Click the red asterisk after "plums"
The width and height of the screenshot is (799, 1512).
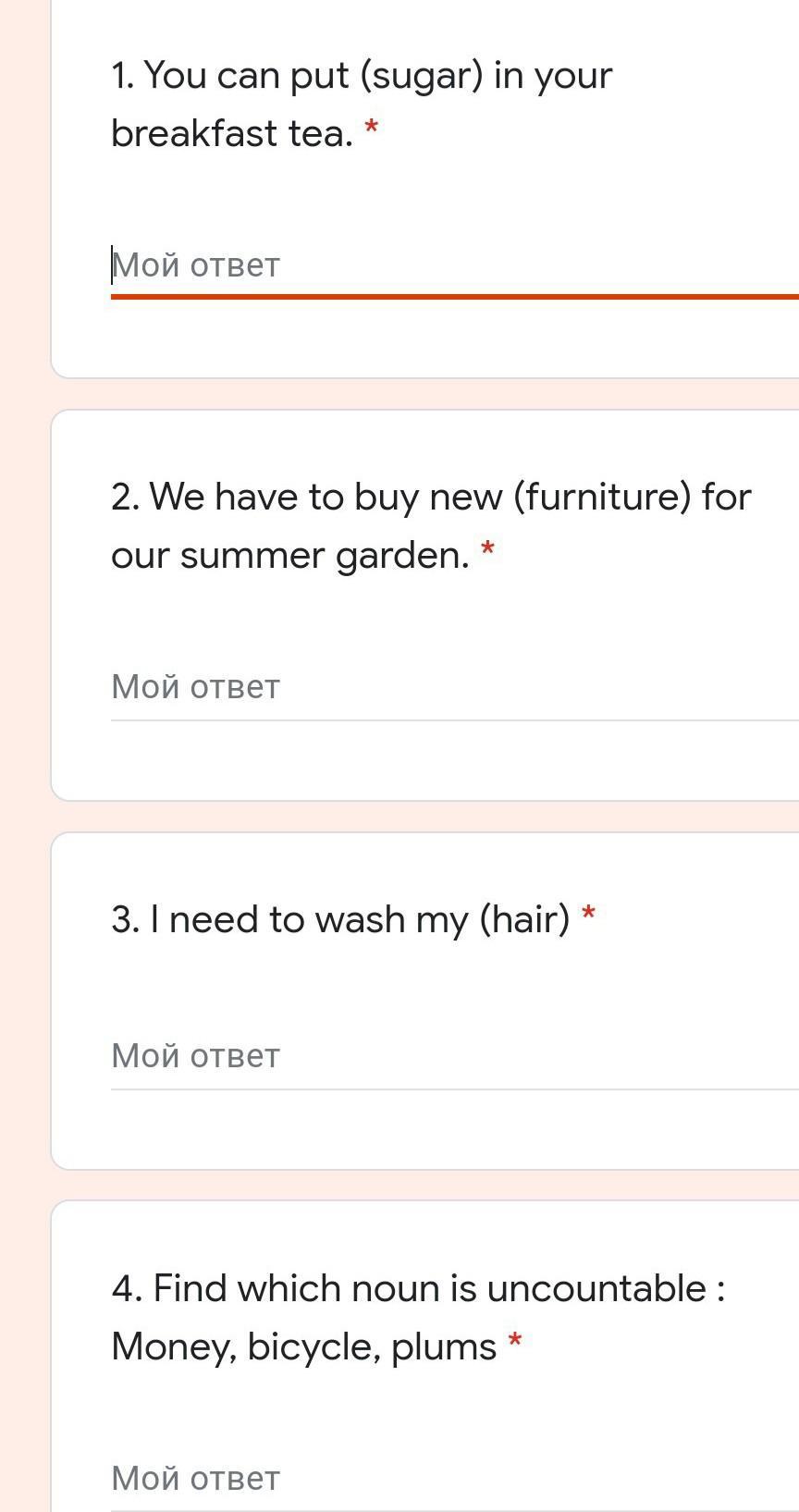point(515,1342)
